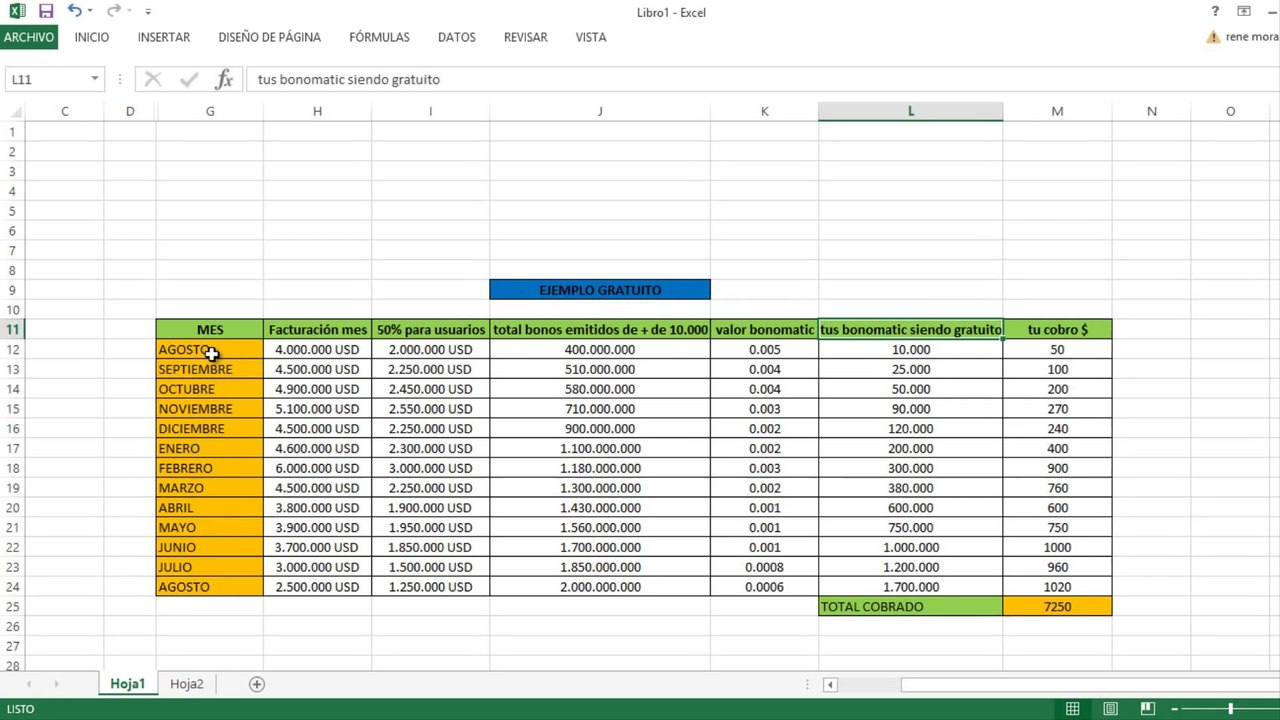Open the DISEÑO DE PÁGINA tab
This screenshot has height=720, width=1280.
(270, 37)
